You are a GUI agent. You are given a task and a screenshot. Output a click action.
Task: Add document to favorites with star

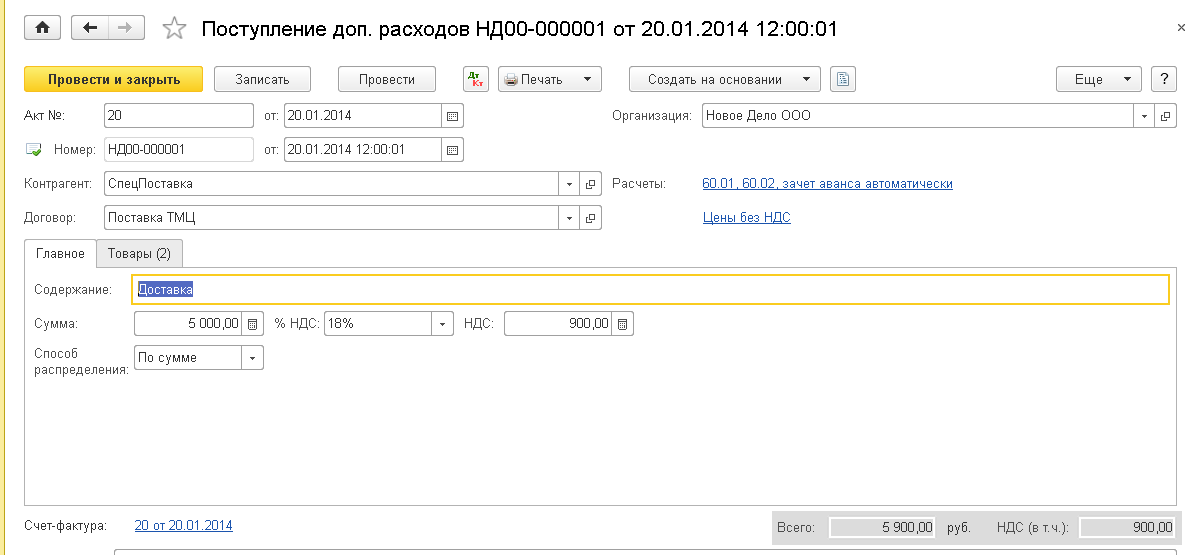[174, 29]
